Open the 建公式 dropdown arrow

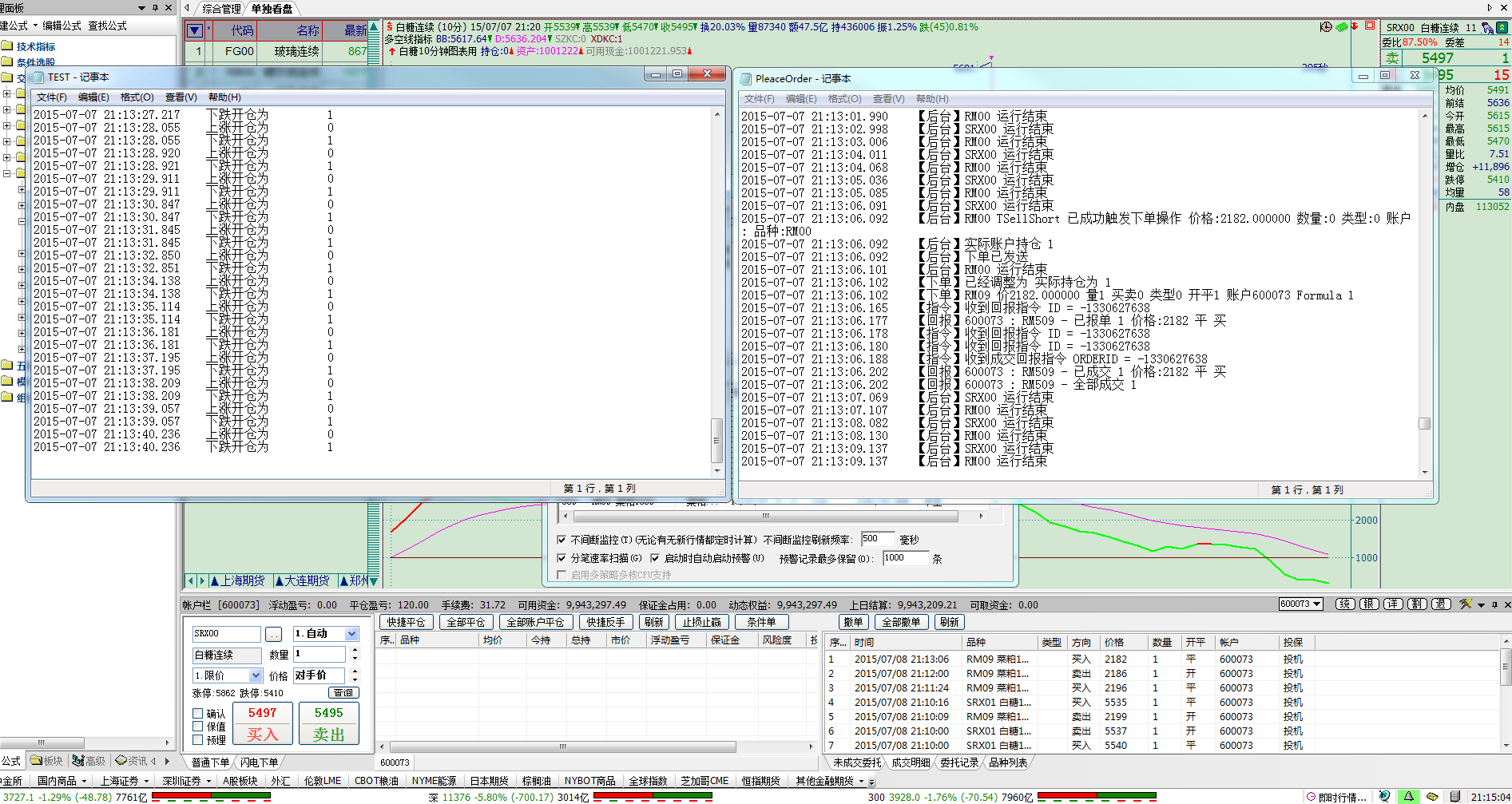35,26
